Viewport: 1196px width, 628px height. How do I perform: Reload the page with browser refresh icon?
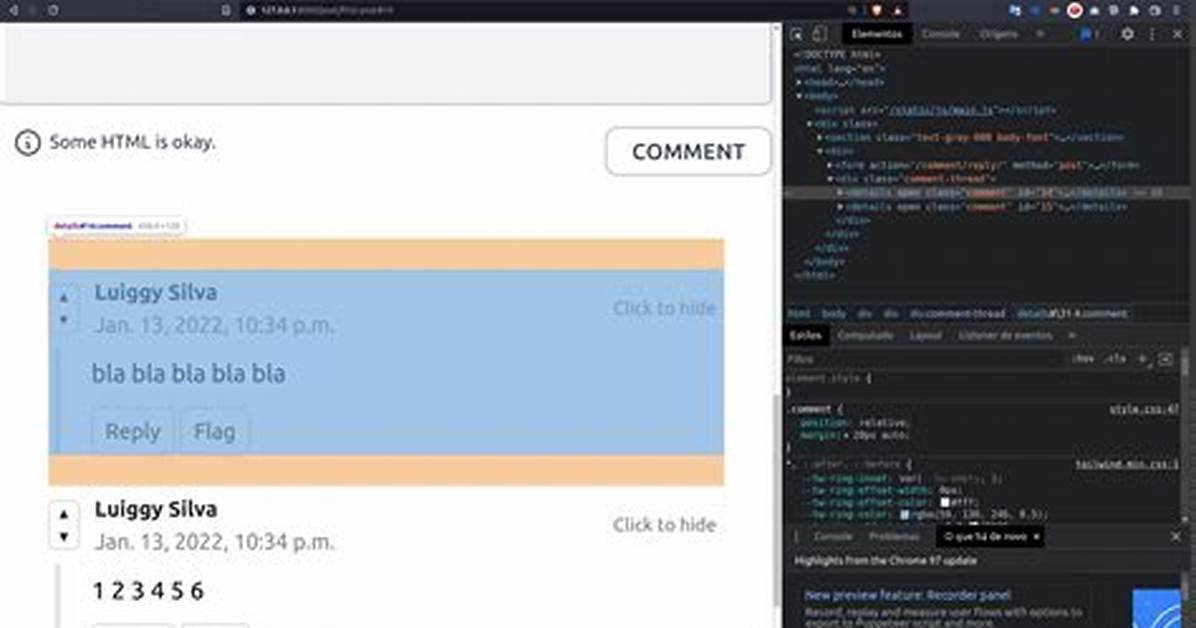coord(53,11)
